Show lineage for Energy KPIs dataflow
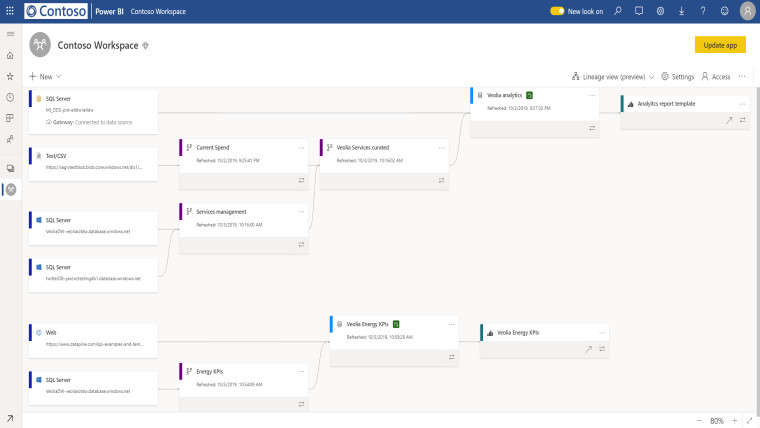The image size is (760, 428). tap(301, 404)
